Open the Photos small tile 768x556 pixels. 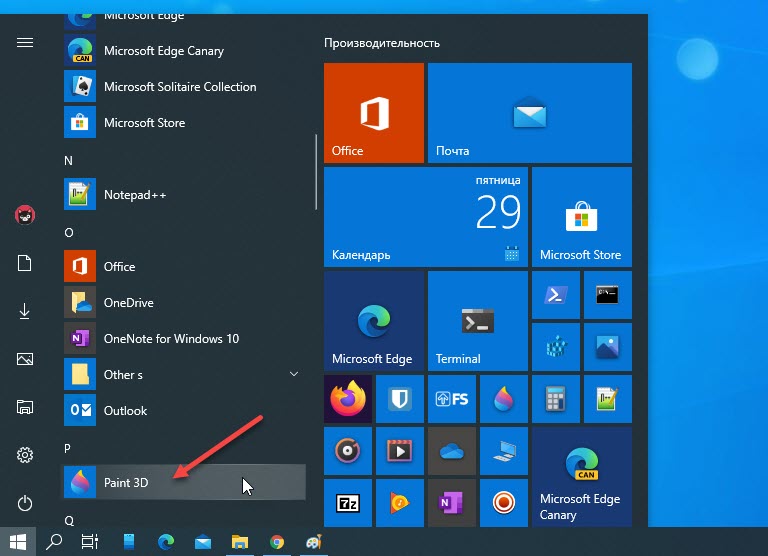pos(607,347)
